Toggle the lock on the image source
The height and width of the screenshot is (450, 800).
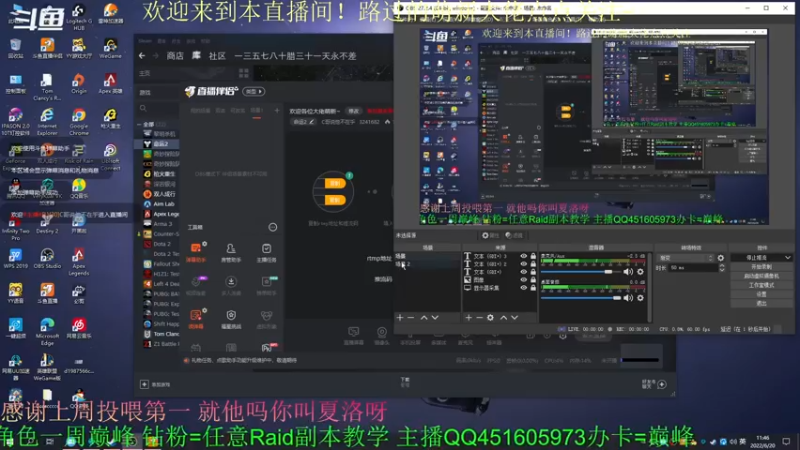pos(533,280)
